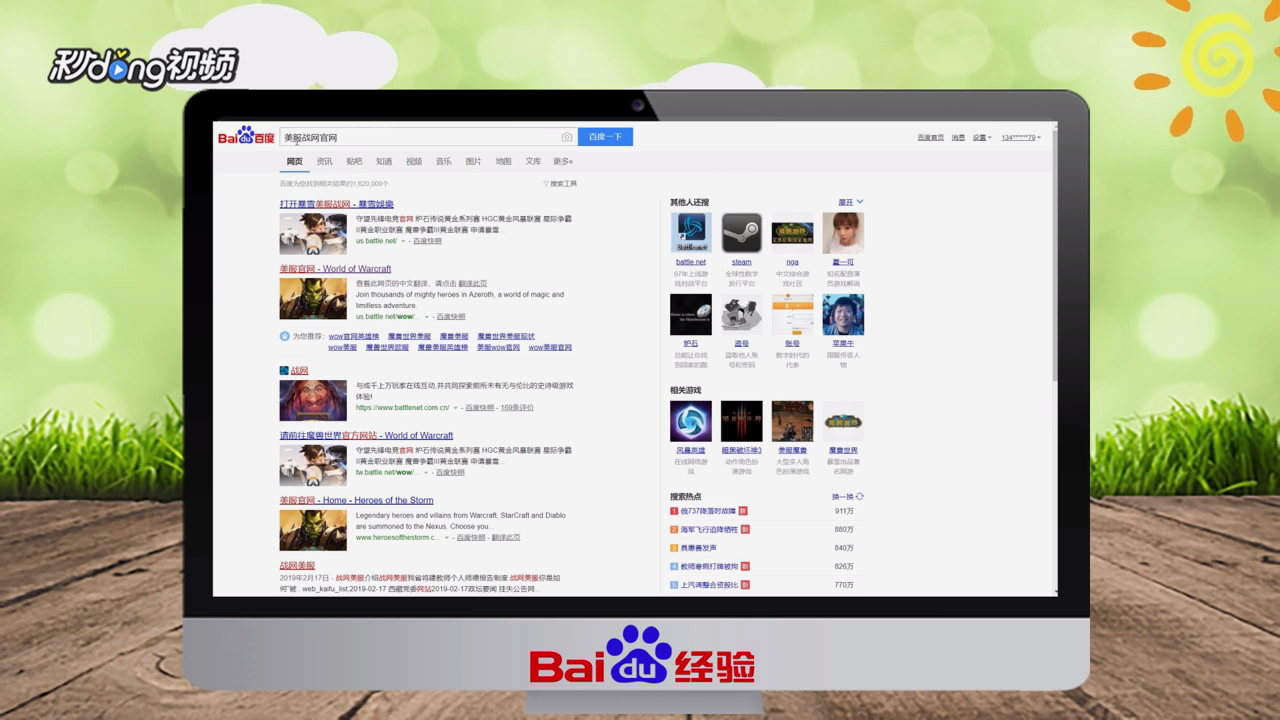The image size is (1280, 720).
Task: Open hot search 俄737降落时故障
Action: pos(708,511)
